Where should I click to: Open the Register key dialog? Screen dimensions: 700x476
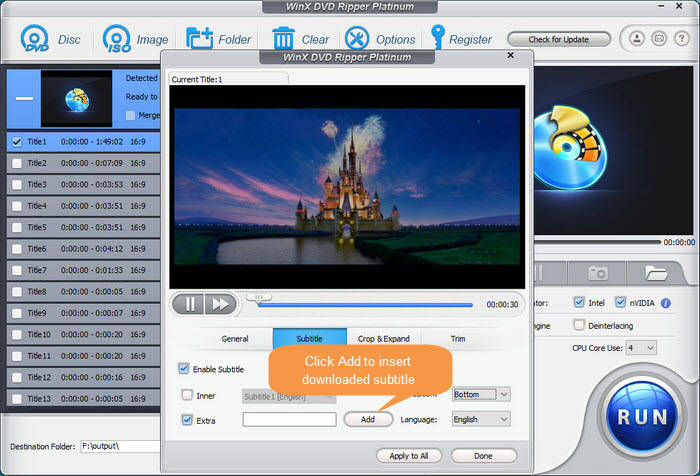pos(461,39)
